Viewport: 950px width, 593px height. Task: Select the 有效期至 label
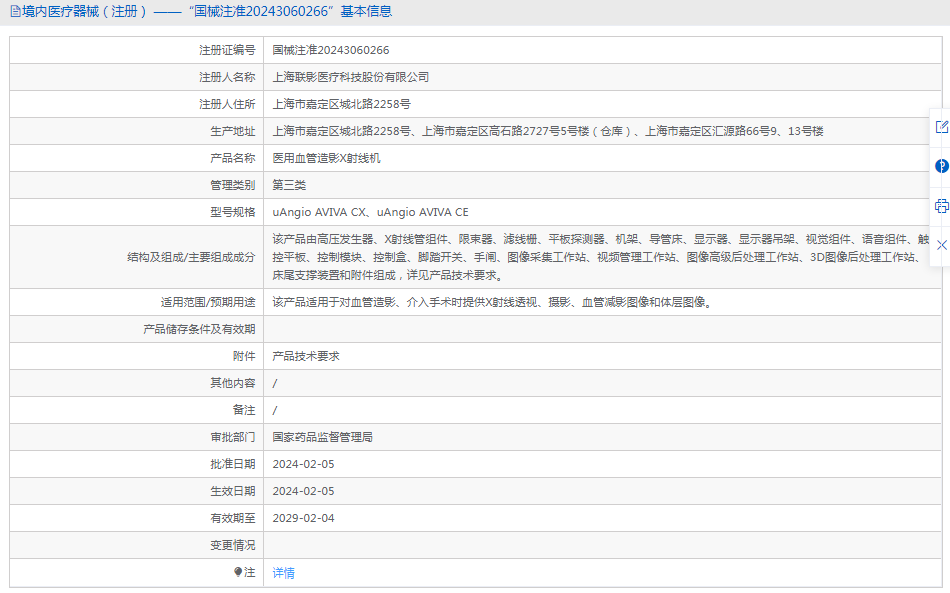(x=233, y=518)
